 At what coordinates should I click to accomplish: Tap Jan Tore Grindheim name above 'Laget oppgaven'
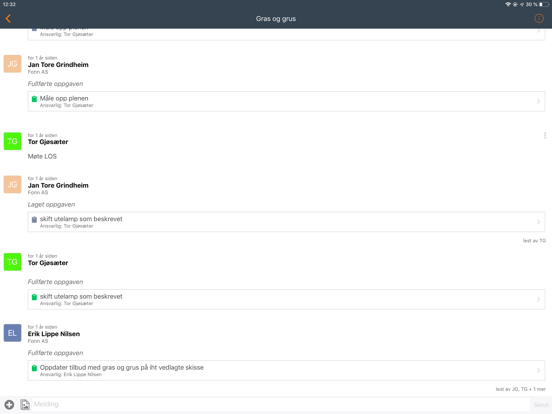pos(58,186)
